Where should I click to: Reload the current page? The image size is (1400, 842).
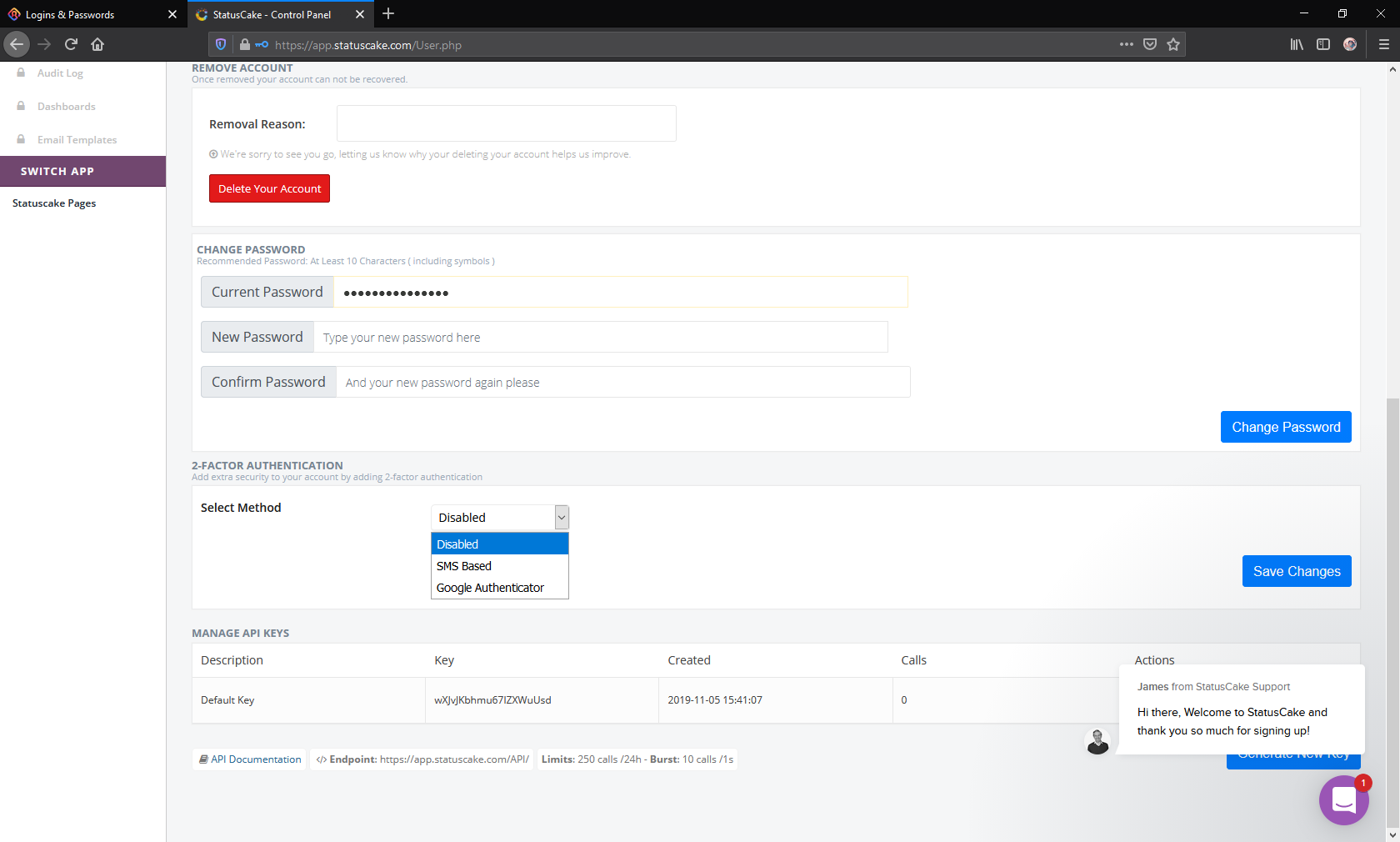click(71, 44)
